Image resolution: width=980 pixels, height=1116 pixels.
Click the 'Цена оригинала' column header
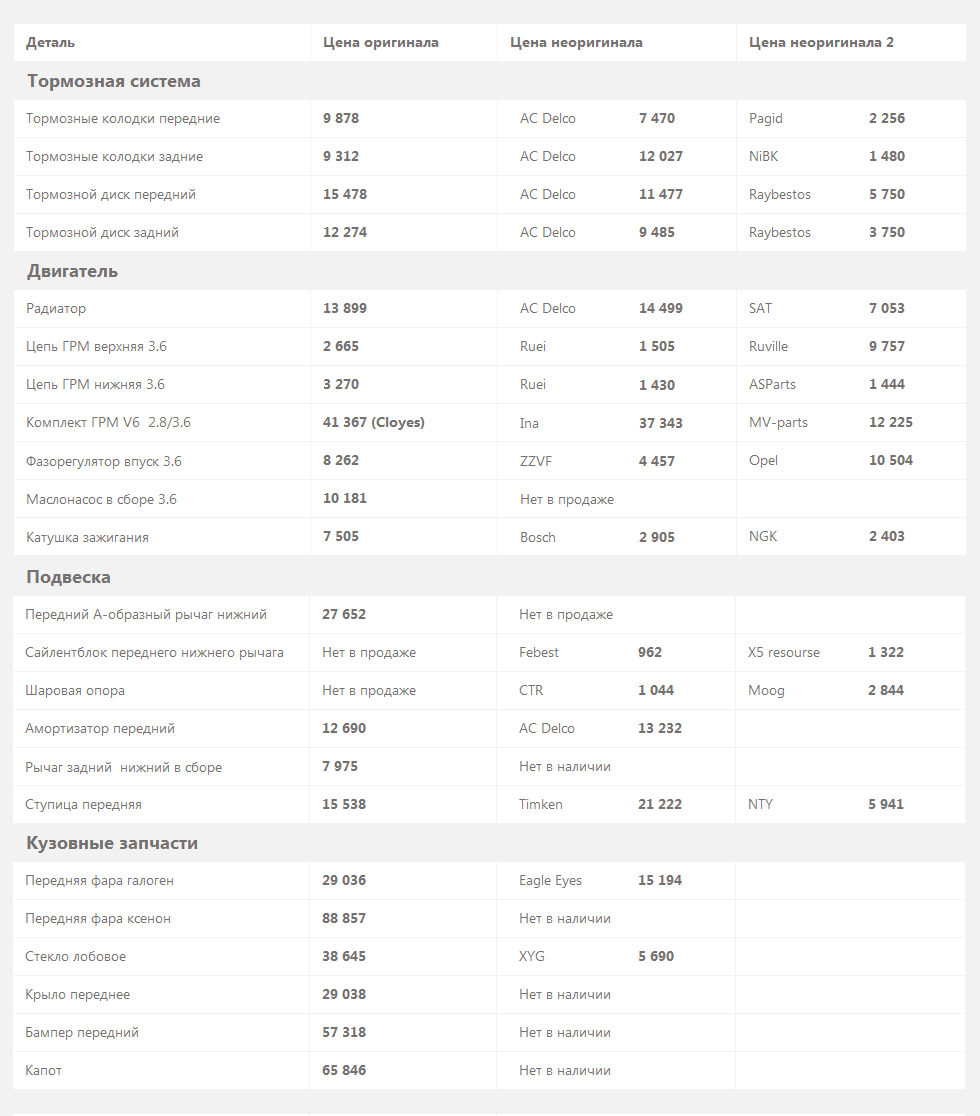pyautogui.click(x=381, y=43)
